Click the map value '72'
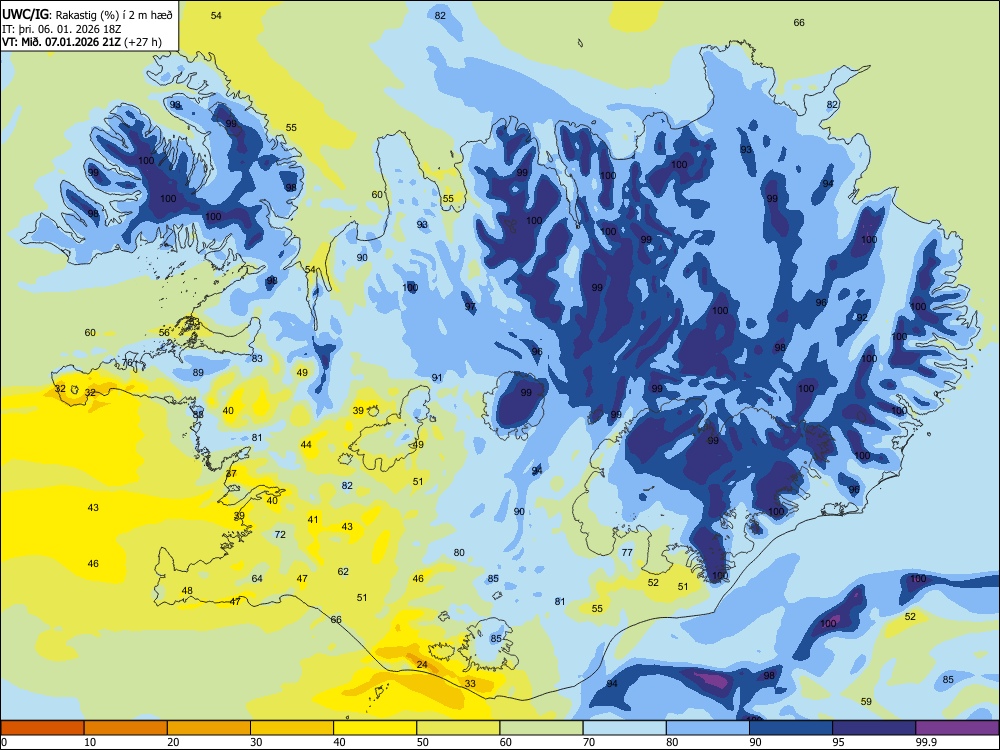 click(280, 534)
